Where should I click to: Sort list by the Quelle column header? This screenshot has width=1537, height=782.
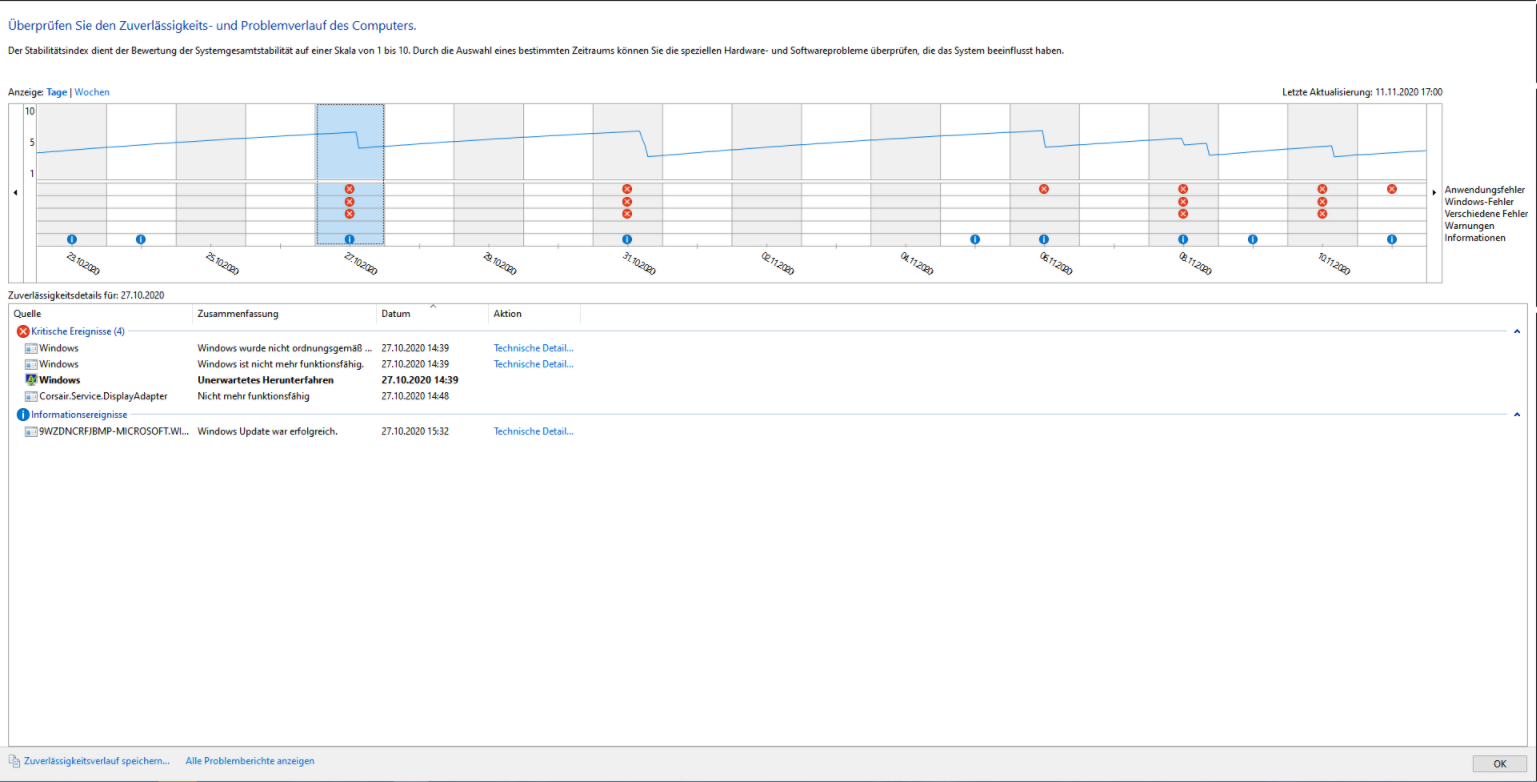[x=100, y=314]
